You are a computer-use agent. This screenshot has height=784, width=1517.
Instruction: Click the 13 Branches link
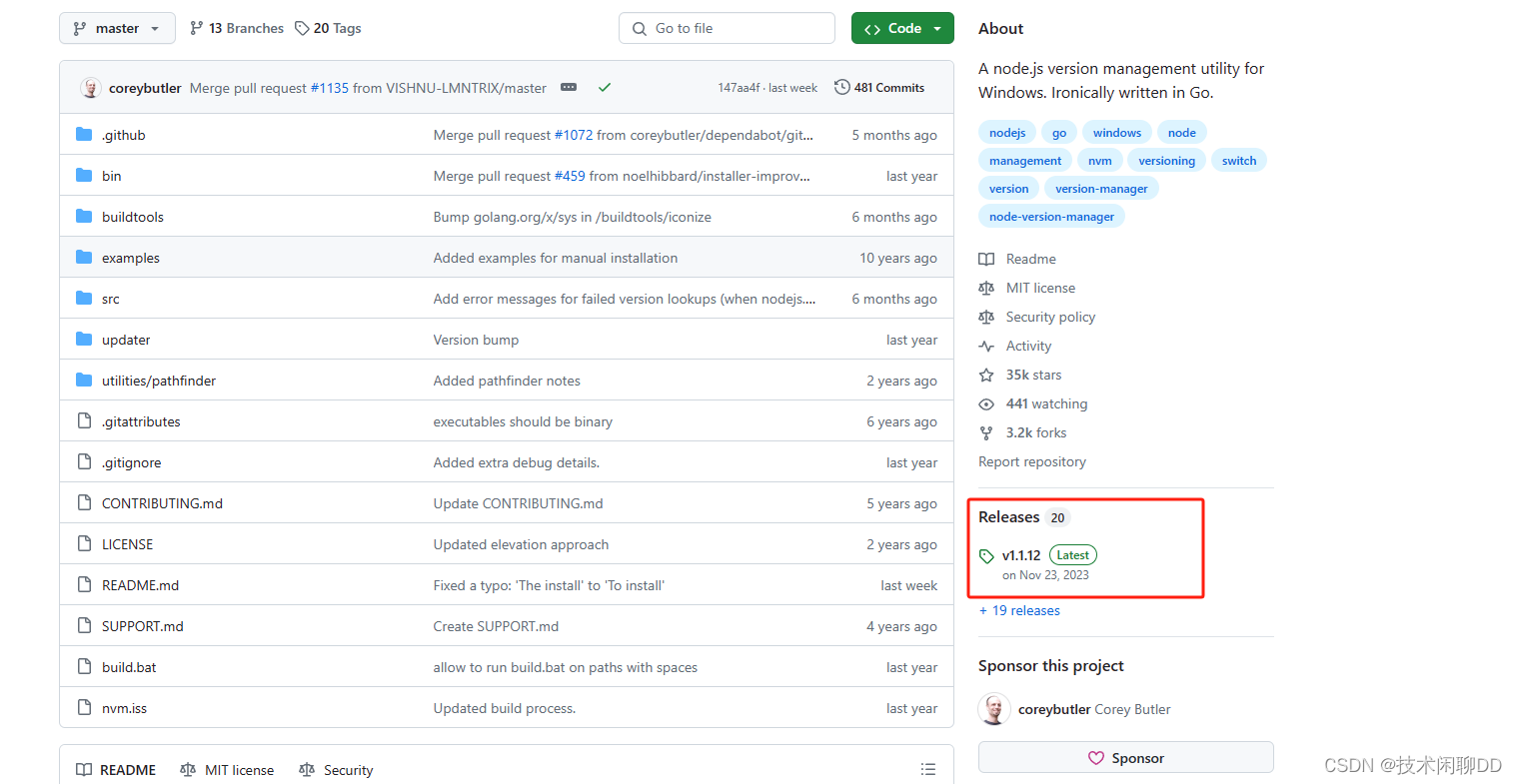(x=236, y=28)
